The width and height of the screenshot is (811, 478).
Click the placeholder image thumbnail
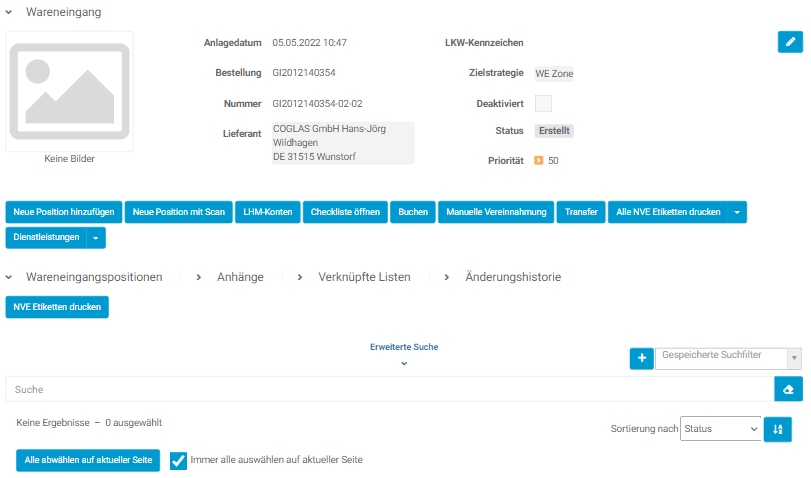[69, 91]
